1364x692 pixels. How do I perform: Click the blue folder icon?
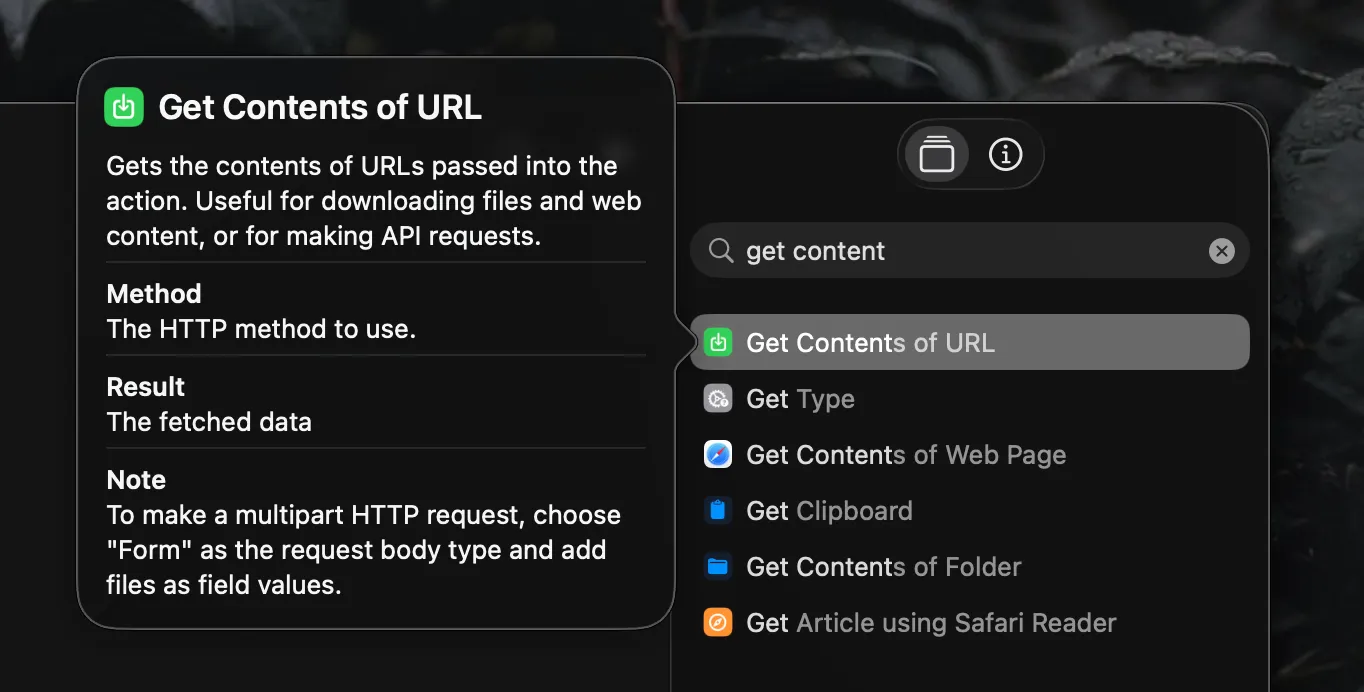pos(718,567)
